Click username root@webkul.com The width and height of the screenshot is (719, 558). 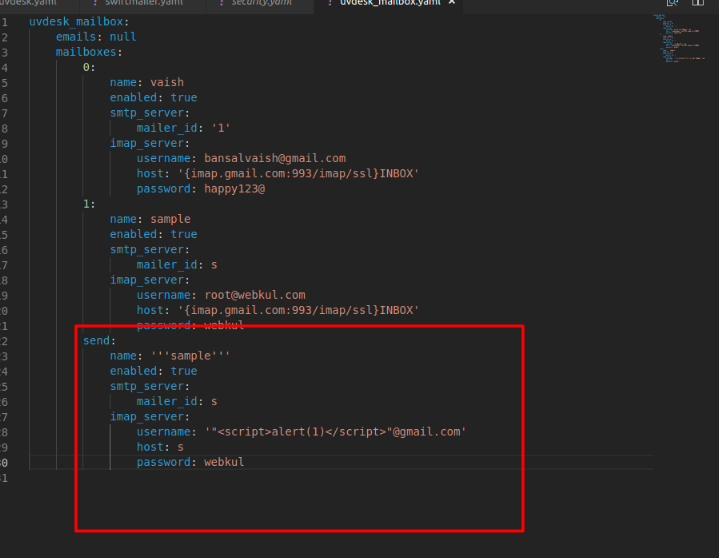click(254, 295)
